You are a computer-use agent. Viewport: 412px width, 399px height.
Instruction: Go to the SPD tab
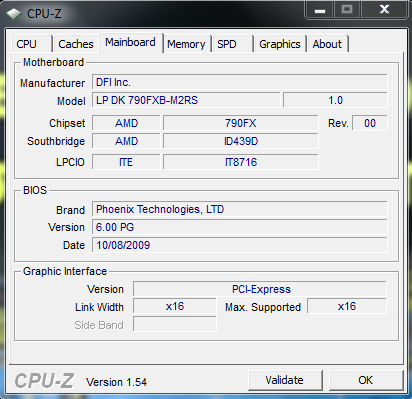point(232,44)
